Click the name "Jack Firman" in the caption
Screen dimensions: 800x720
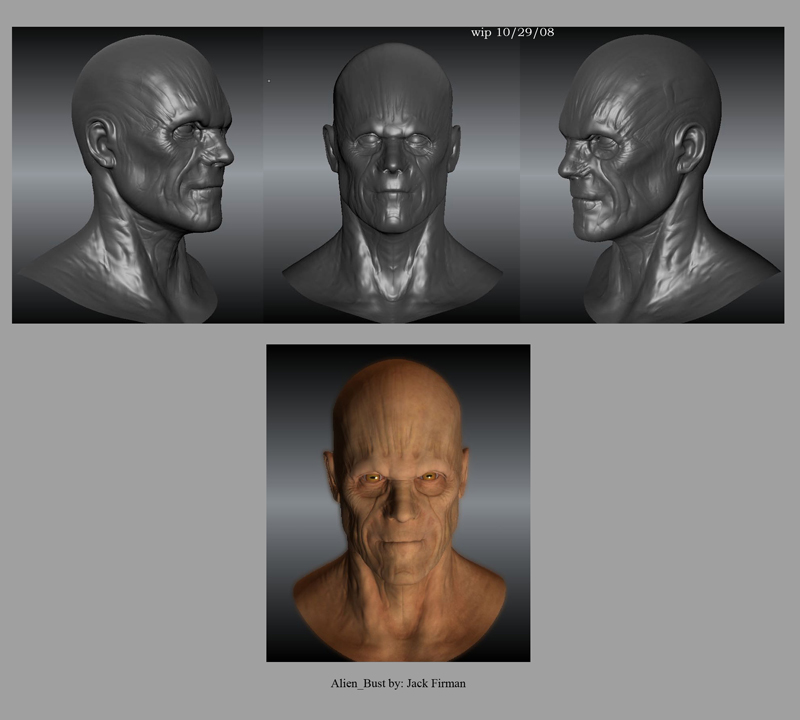pos(435,683)
